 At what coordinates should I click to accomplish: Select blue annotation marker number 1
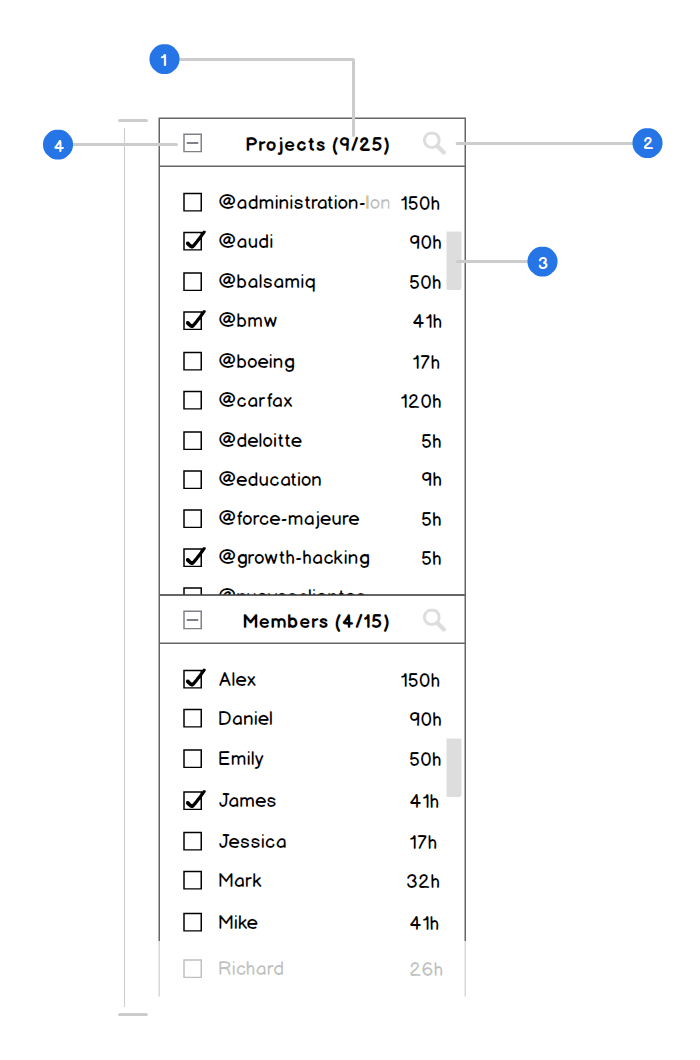(164, 59)
